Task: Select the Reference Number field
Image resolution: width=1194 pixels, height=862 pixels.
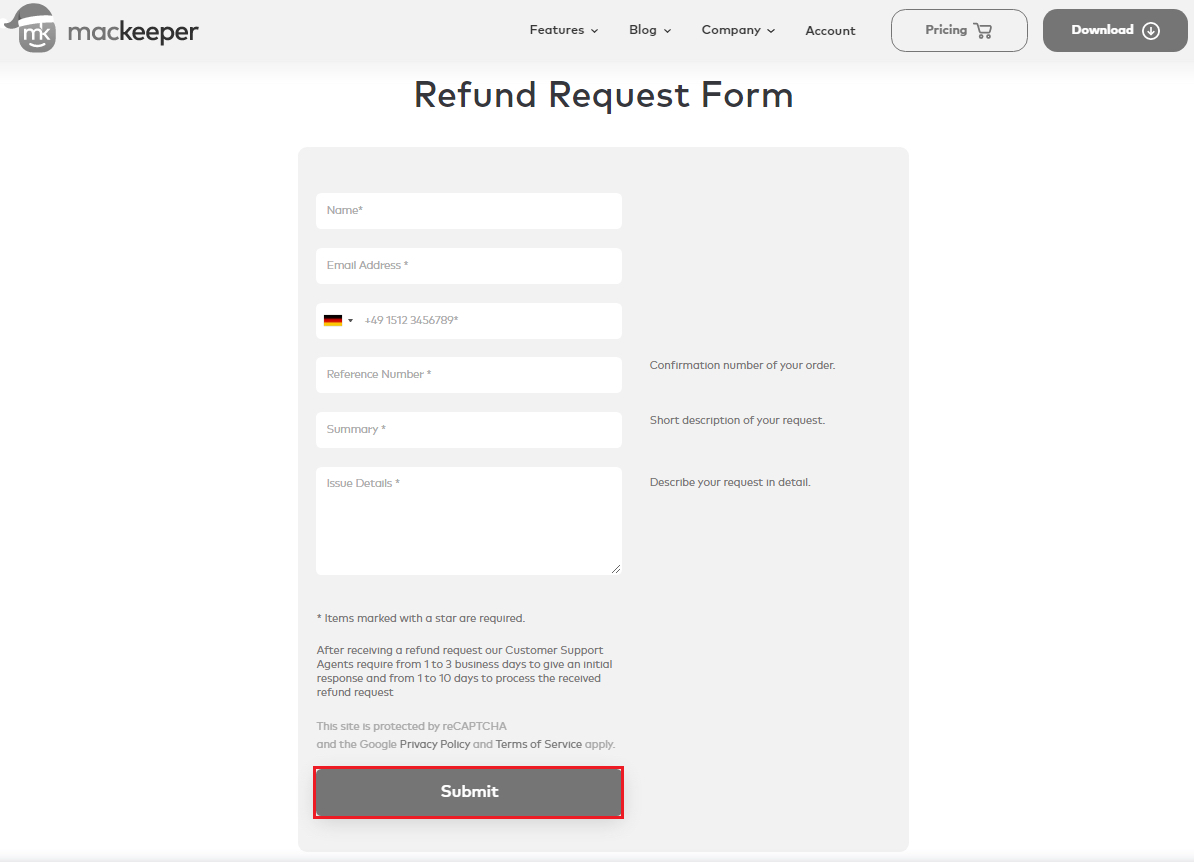Action: [469, 375]
